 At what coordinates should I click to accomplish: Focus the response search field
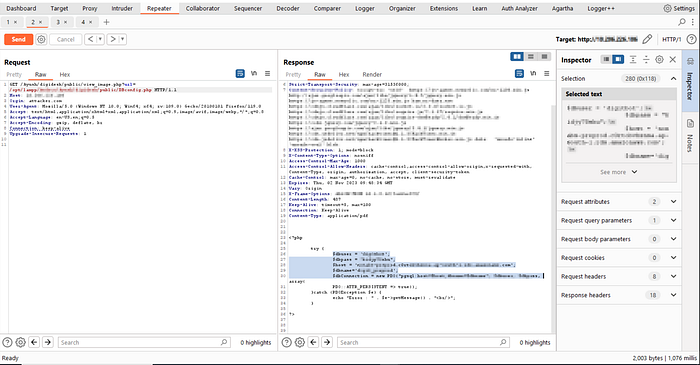423,342
